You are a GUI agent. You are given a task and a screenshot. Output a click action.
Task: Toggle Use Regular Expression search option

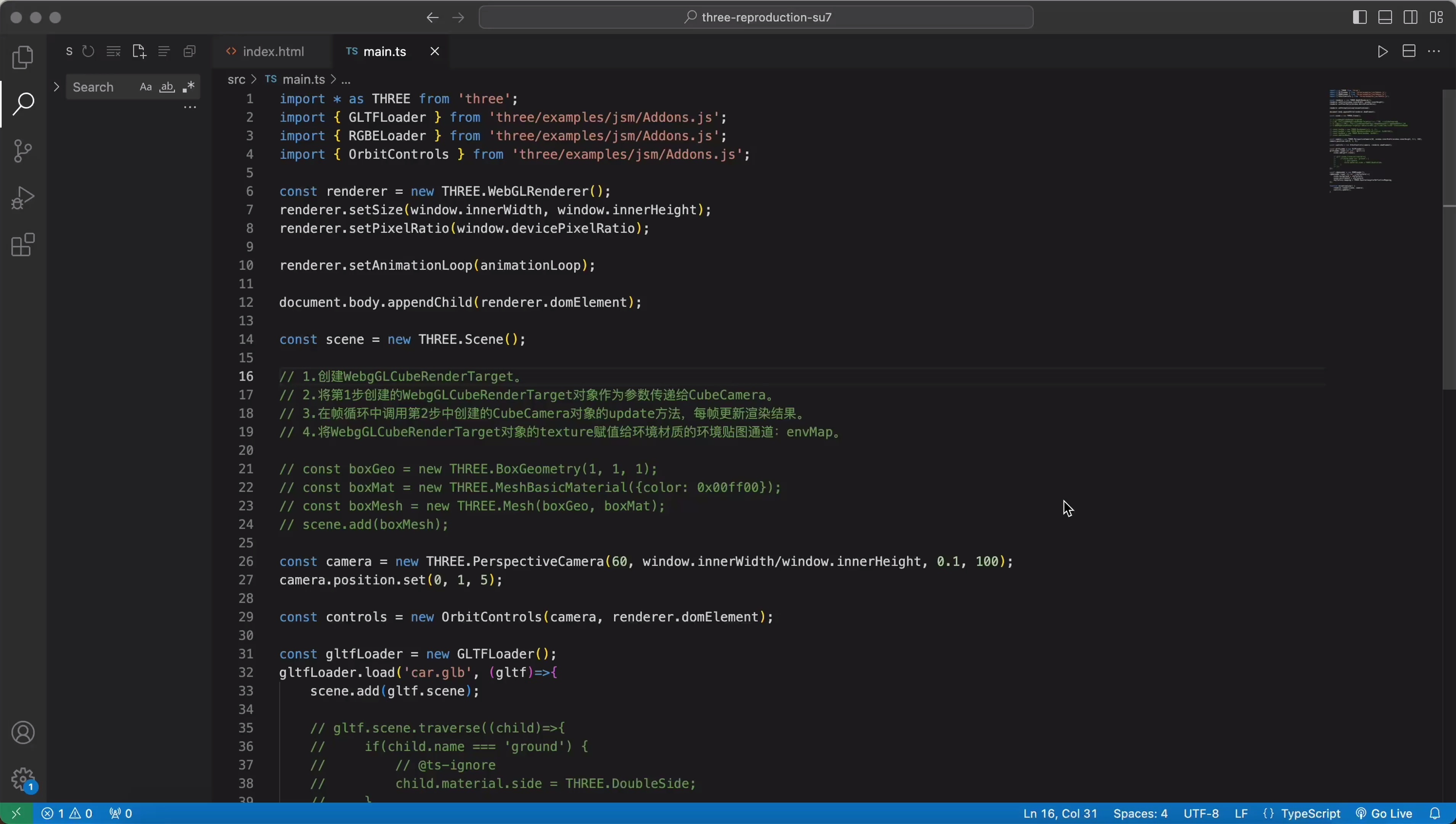tap(188, 87)
